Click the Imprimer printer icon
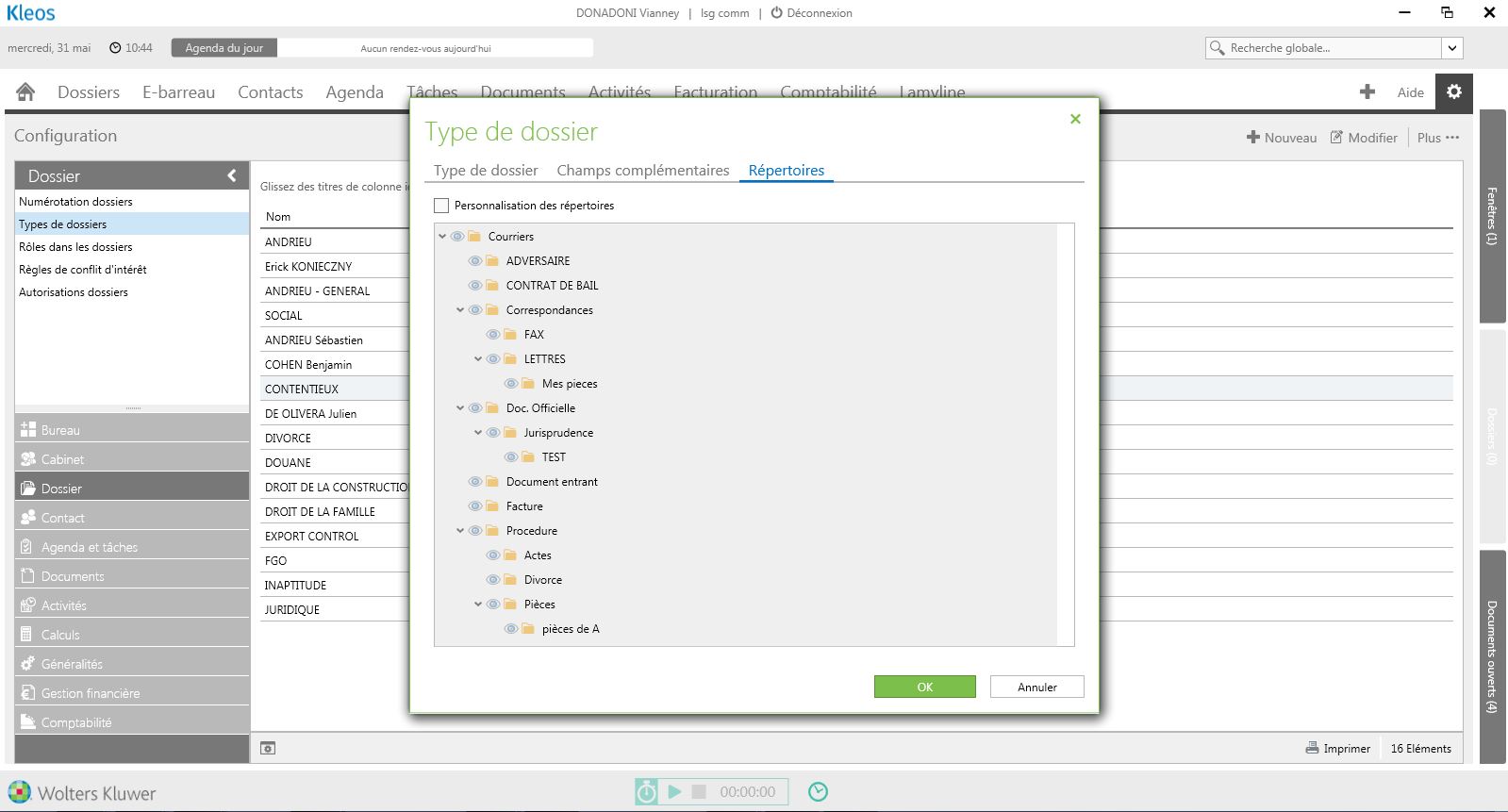Image resolution: width=1508 pixels, height=812 pixels. click(x=1312, y=748)
